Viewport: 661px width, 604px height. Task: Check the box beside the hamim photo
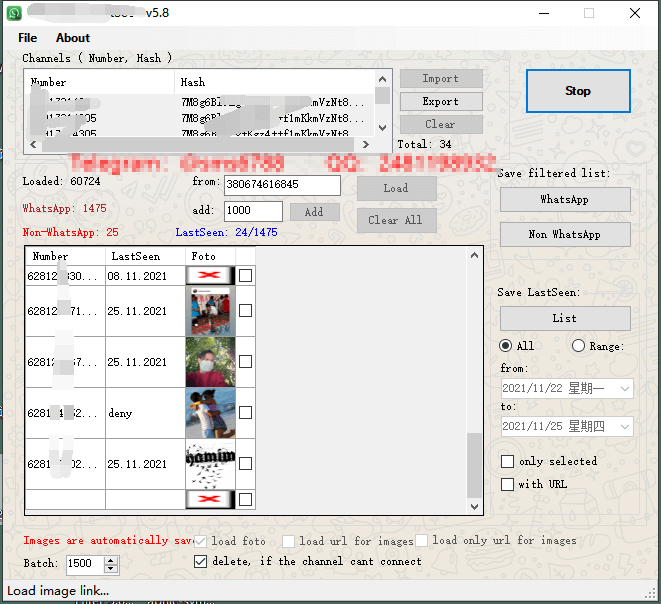pyautogui.click(x=245, y=464)
